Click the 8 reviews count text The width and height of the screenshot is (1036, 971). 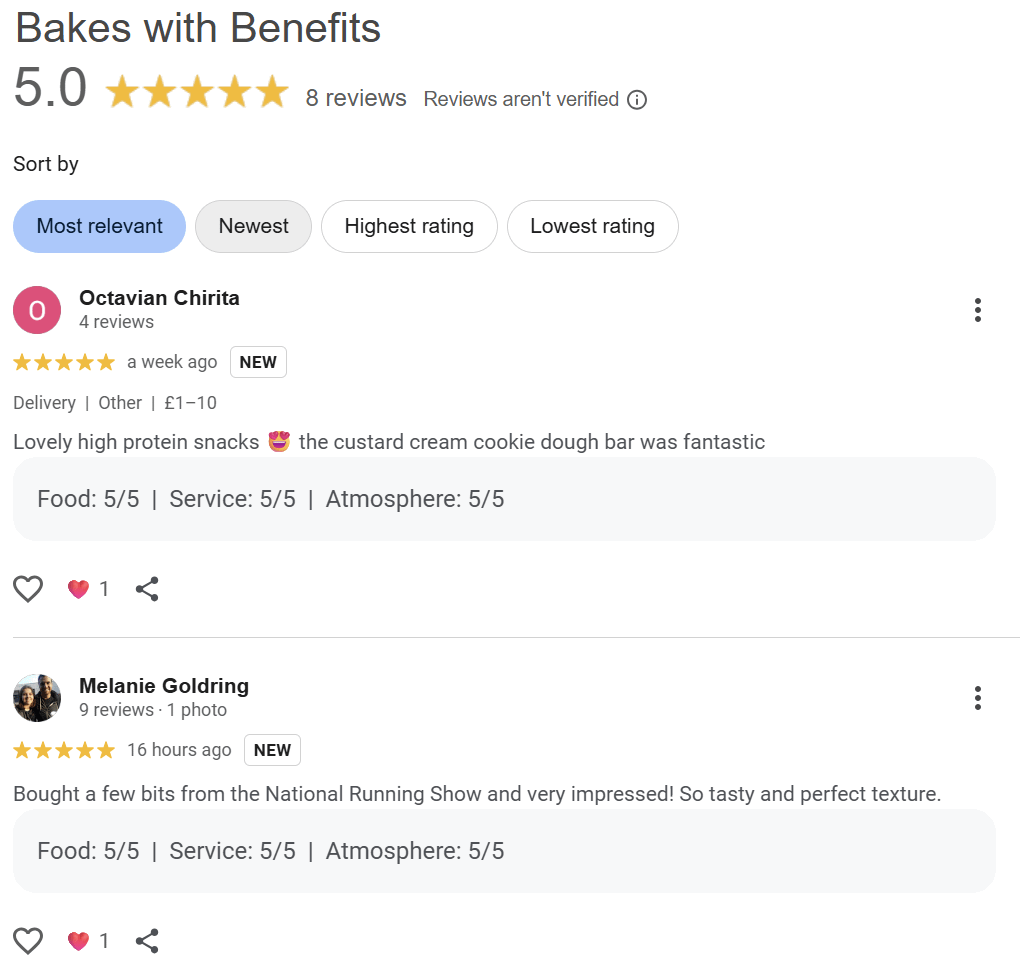click(356, 98)
